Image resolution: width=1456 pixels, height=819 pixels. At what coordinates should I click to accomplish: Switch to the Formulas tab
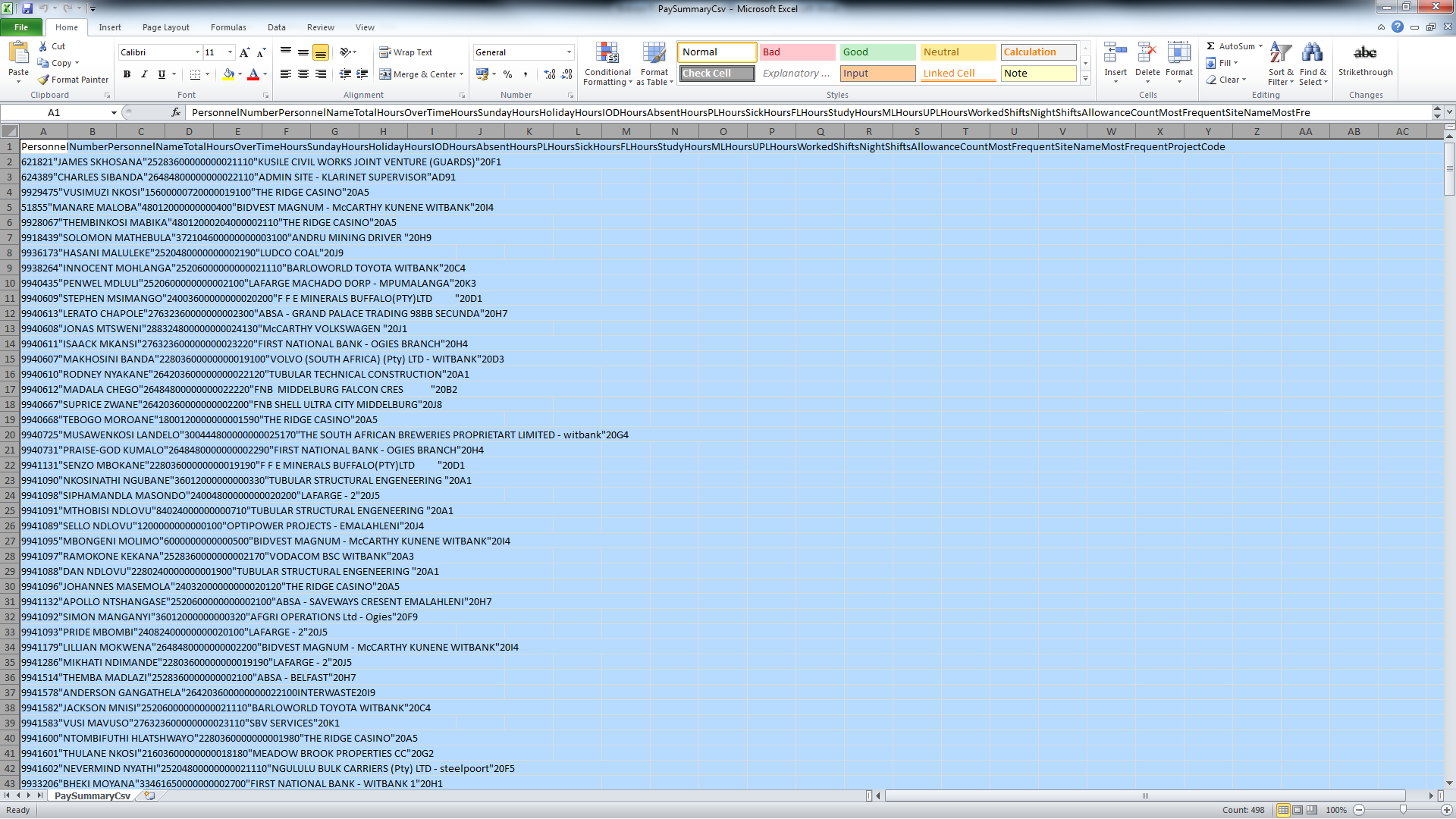tap(228, 27)
